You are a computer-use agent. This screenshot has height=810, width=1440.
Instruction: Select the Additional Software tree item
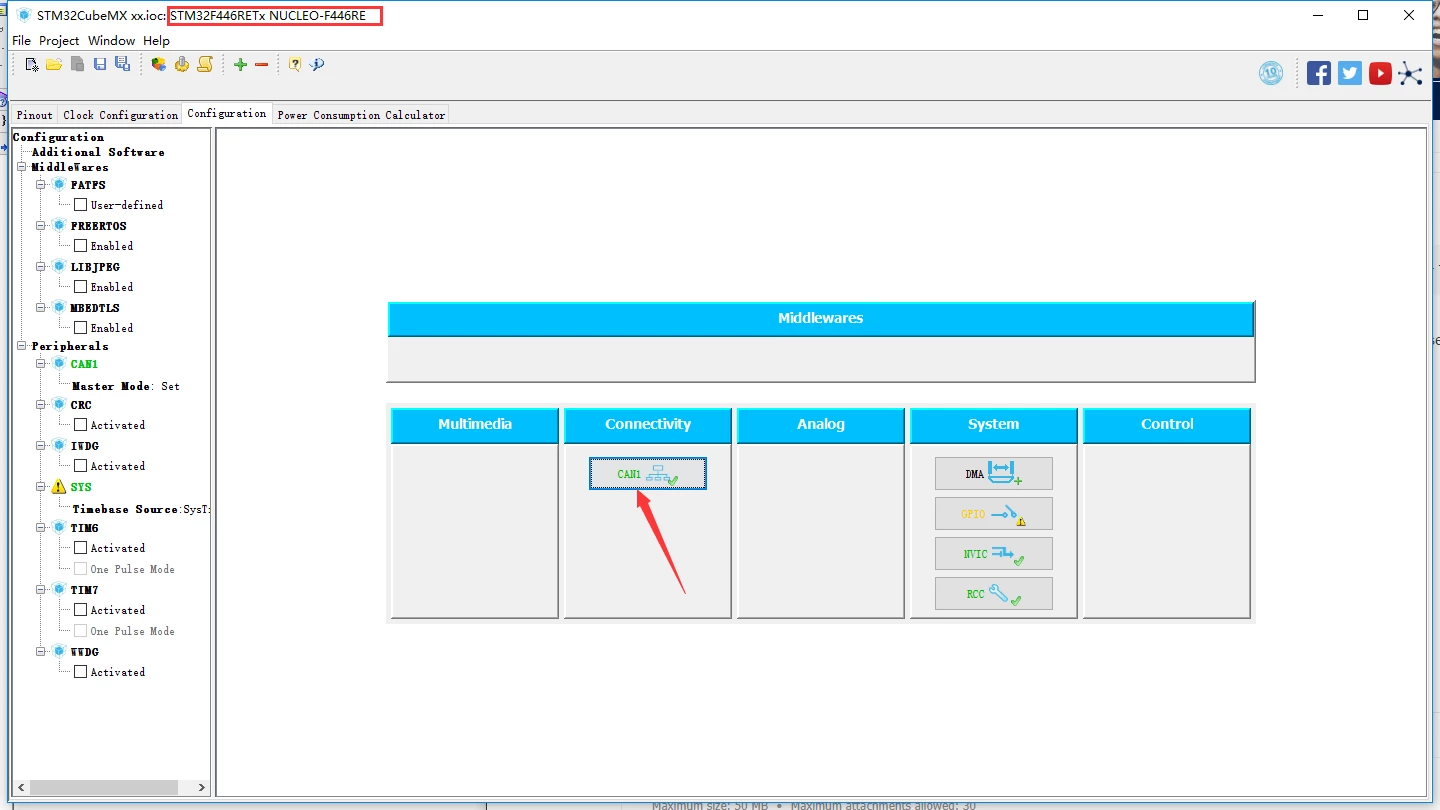tap(98, 152)
